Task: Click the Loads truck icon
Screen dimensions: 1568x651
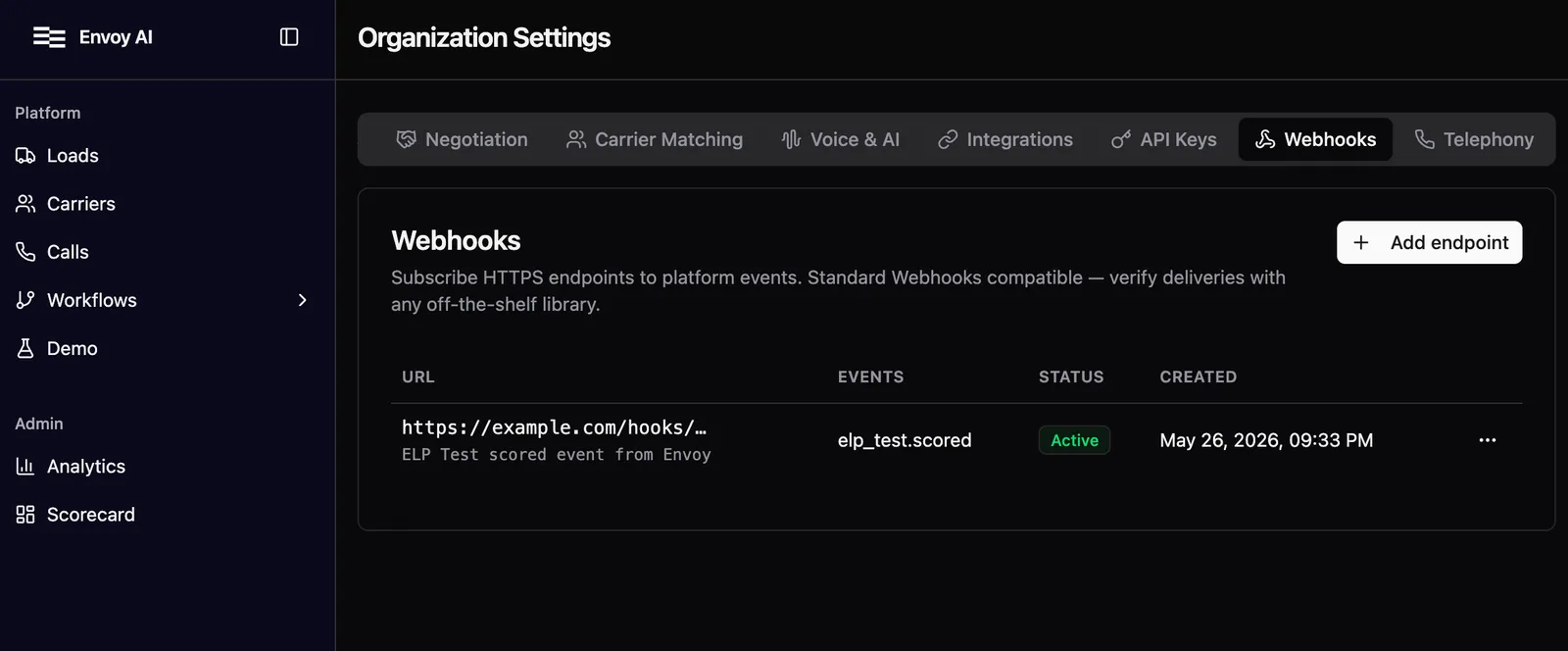Action: tap(25, 156)
